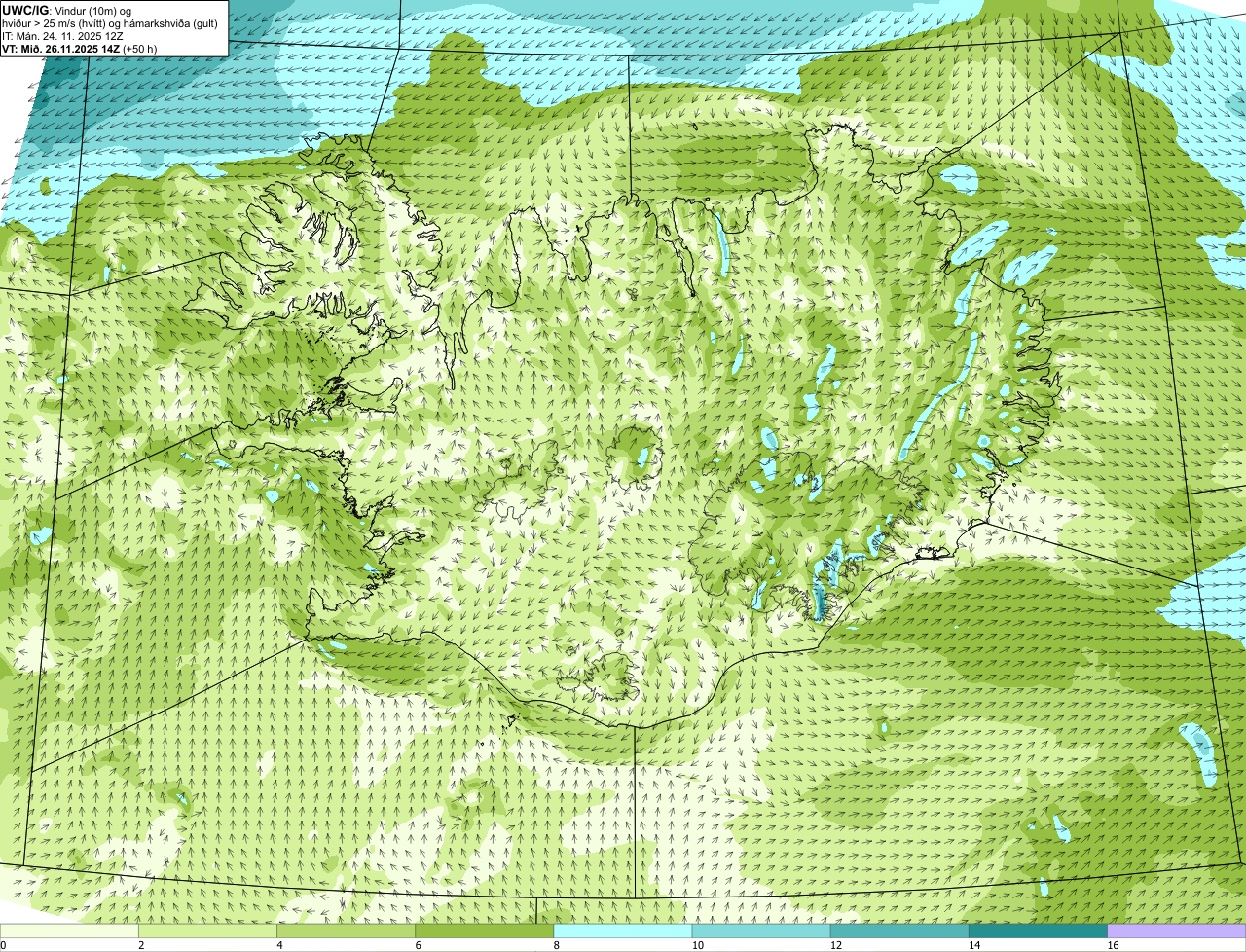The image size is (1246, 952).
Task: Click the "IT: Mán. 24. 11. 2025 12Z" line
Action: pyautogui.click(x=63, y=36)
